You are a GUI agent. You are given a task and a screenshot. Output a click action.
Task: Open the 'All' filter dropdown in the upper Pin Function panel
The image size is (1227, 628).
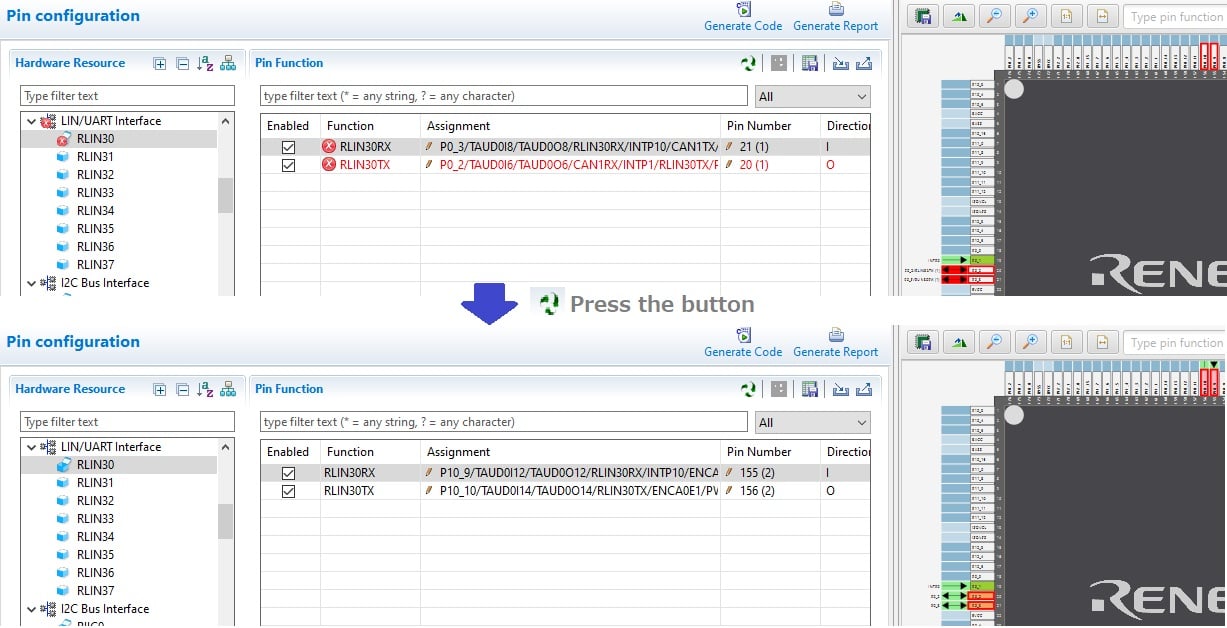813,97
